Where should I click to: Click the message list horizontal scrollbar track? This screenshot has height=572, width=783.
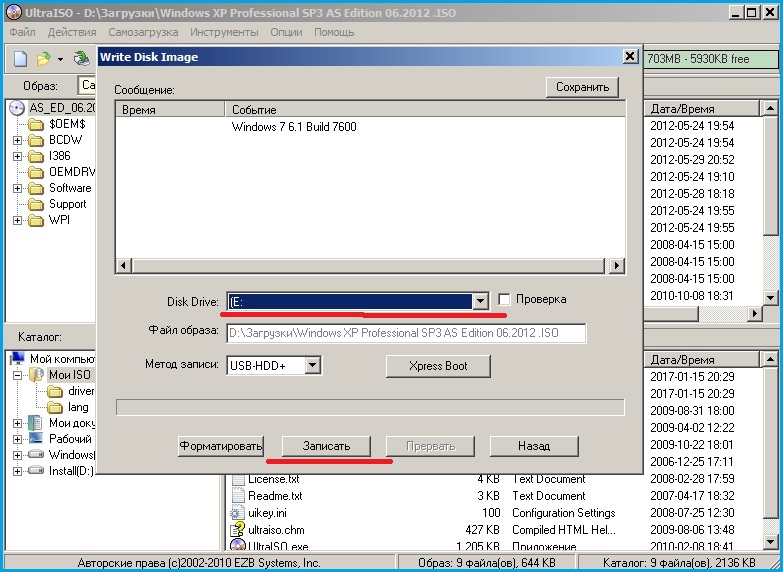368,265
